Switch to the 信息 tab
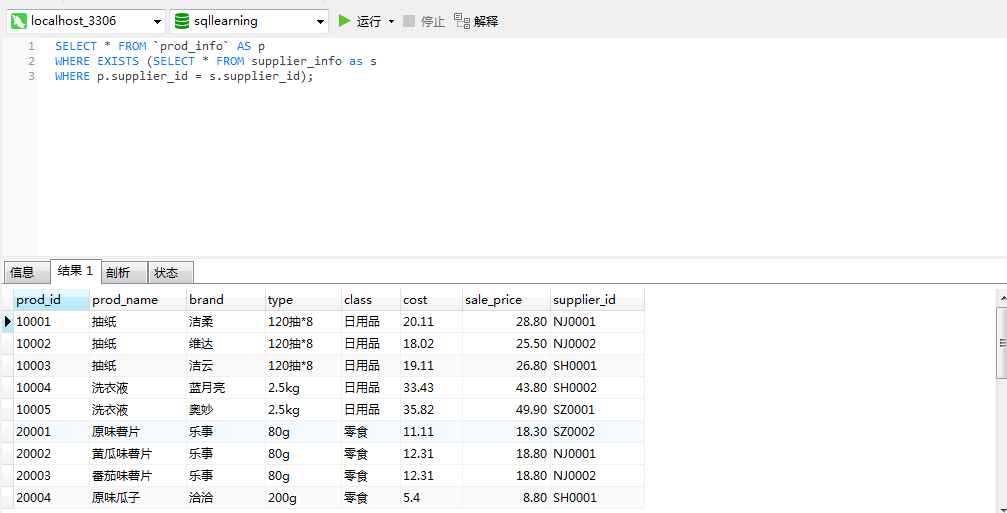This screenshot has width=1007, height=513. pyautogui.click(x=26, y=272)
